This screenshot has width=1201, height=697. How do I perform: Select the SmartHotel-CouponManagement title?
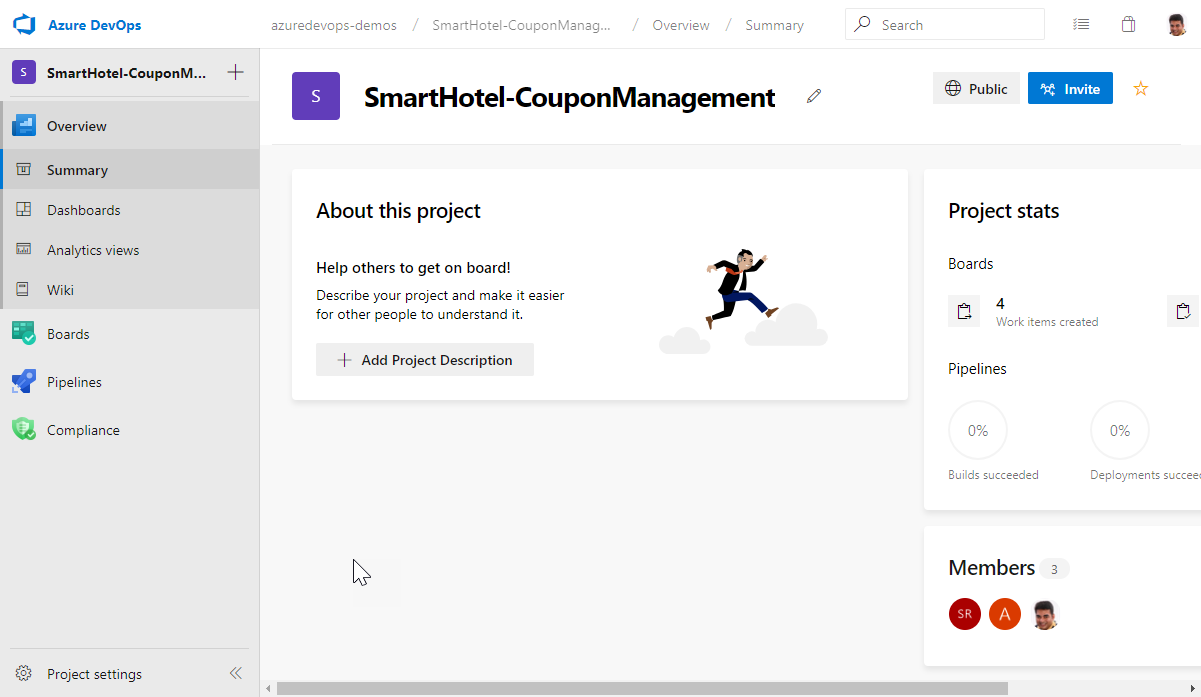[569, 97]
